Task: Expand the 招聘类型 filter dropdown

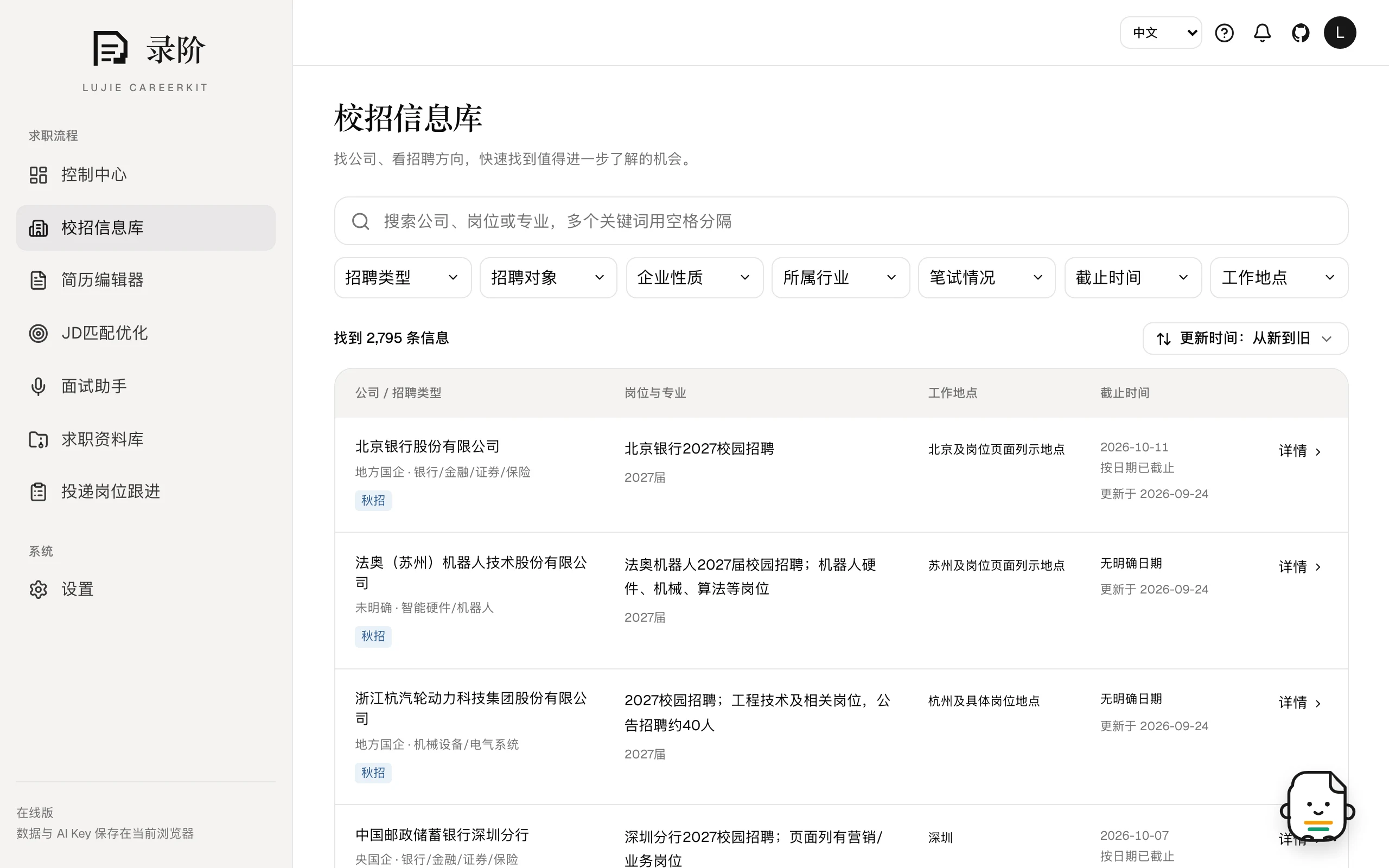Action: pos(403,278)
